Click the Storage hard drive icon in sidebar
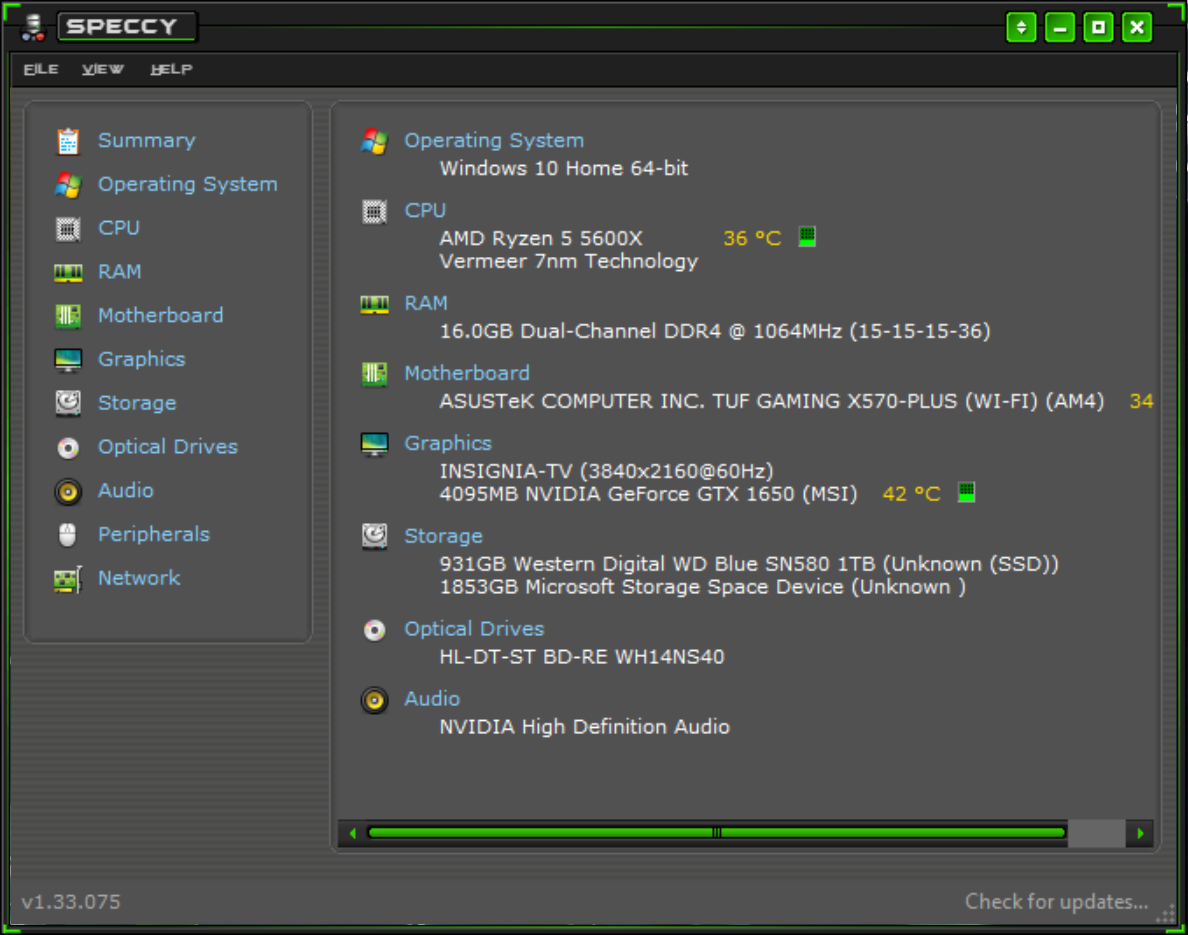1188x935 pixels. coord(68,403)
